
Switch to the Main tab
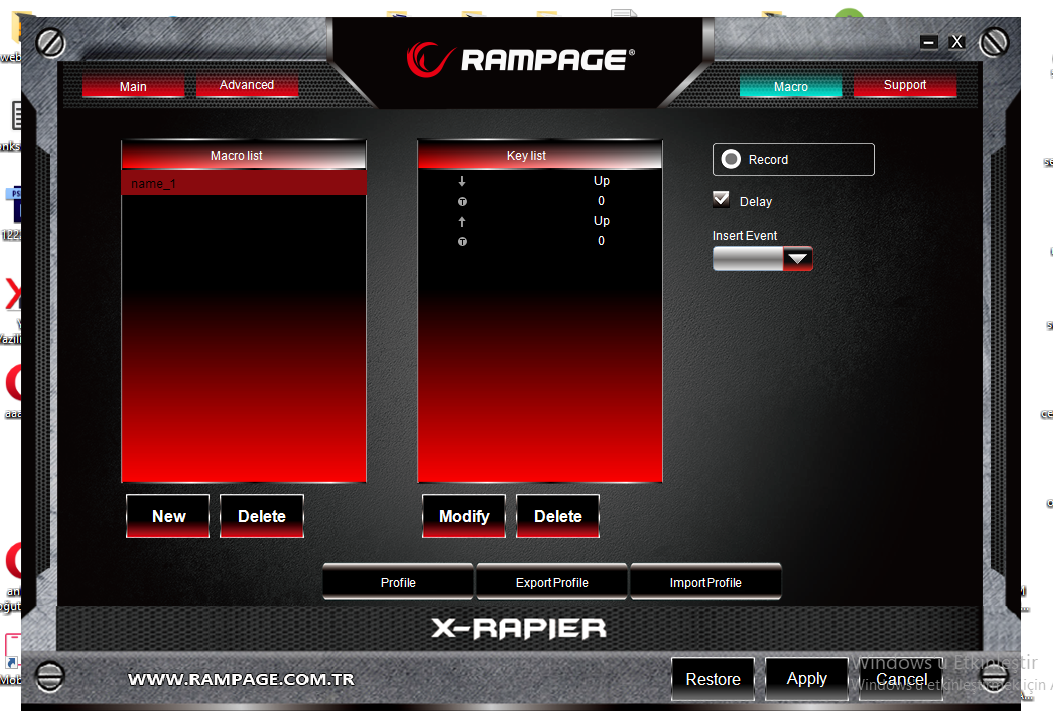pyautogui.click(x=133, y=87)
